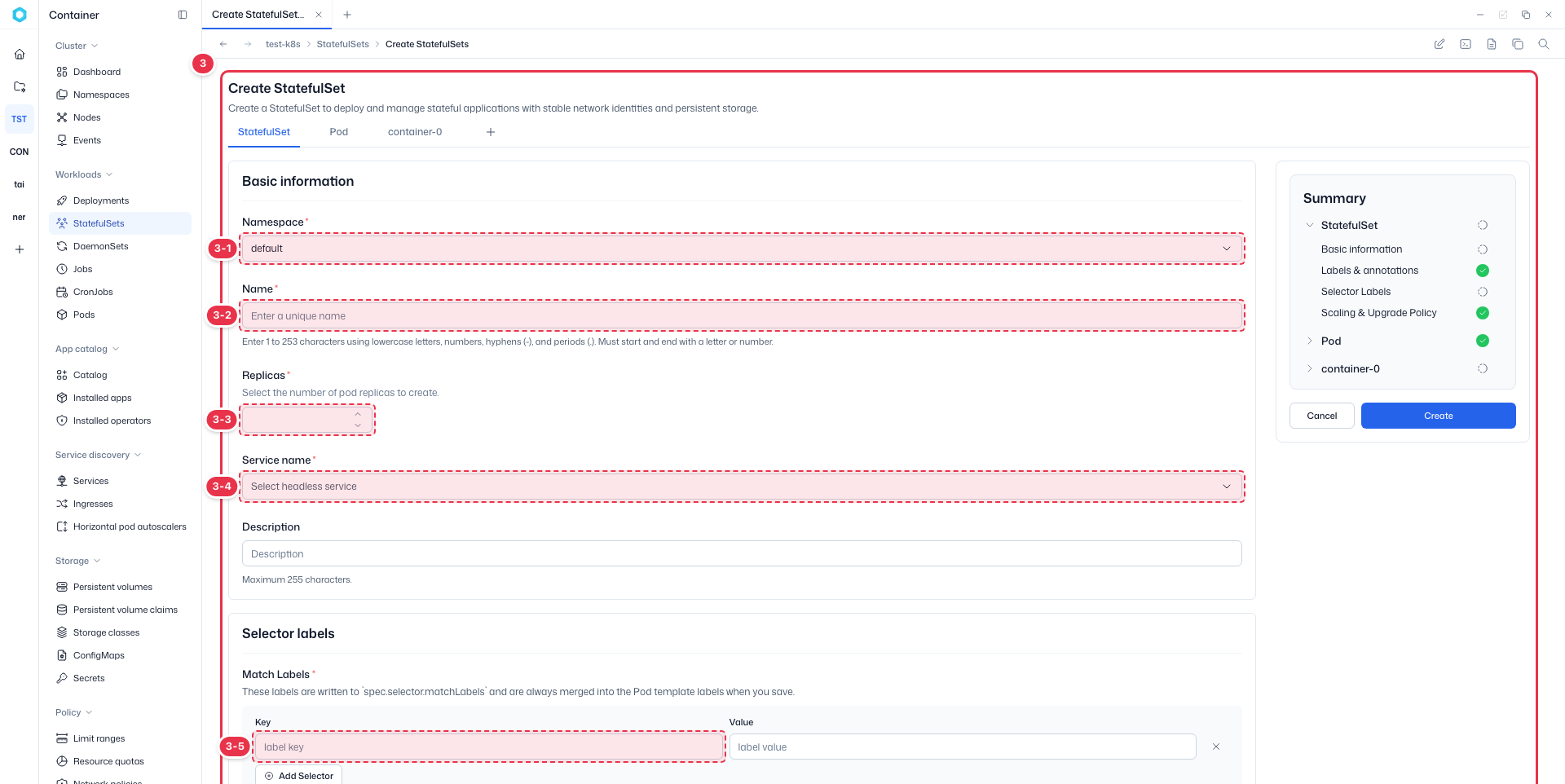Add a container with the plus tab icon
This screenshot has height=784, width=1565.
(x=491, y=132)
